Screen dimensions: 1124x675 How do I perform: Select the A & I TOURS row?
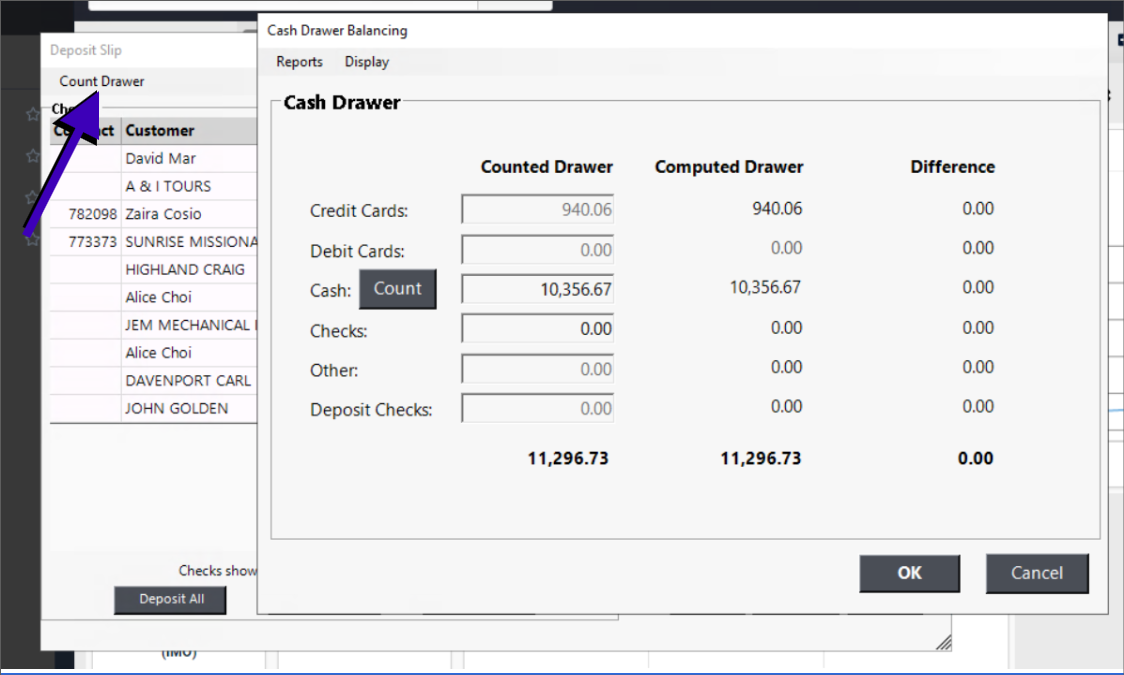click(x=168, y=186)
